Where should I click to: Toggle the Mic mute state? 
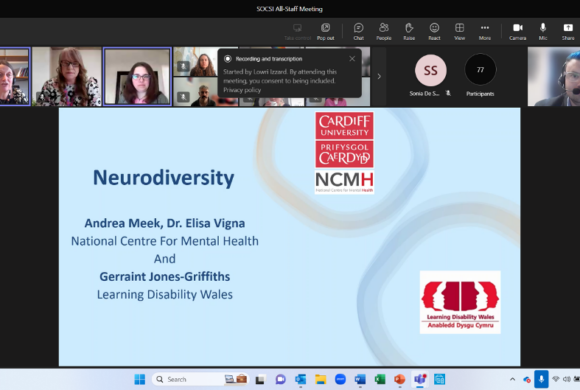543,31
